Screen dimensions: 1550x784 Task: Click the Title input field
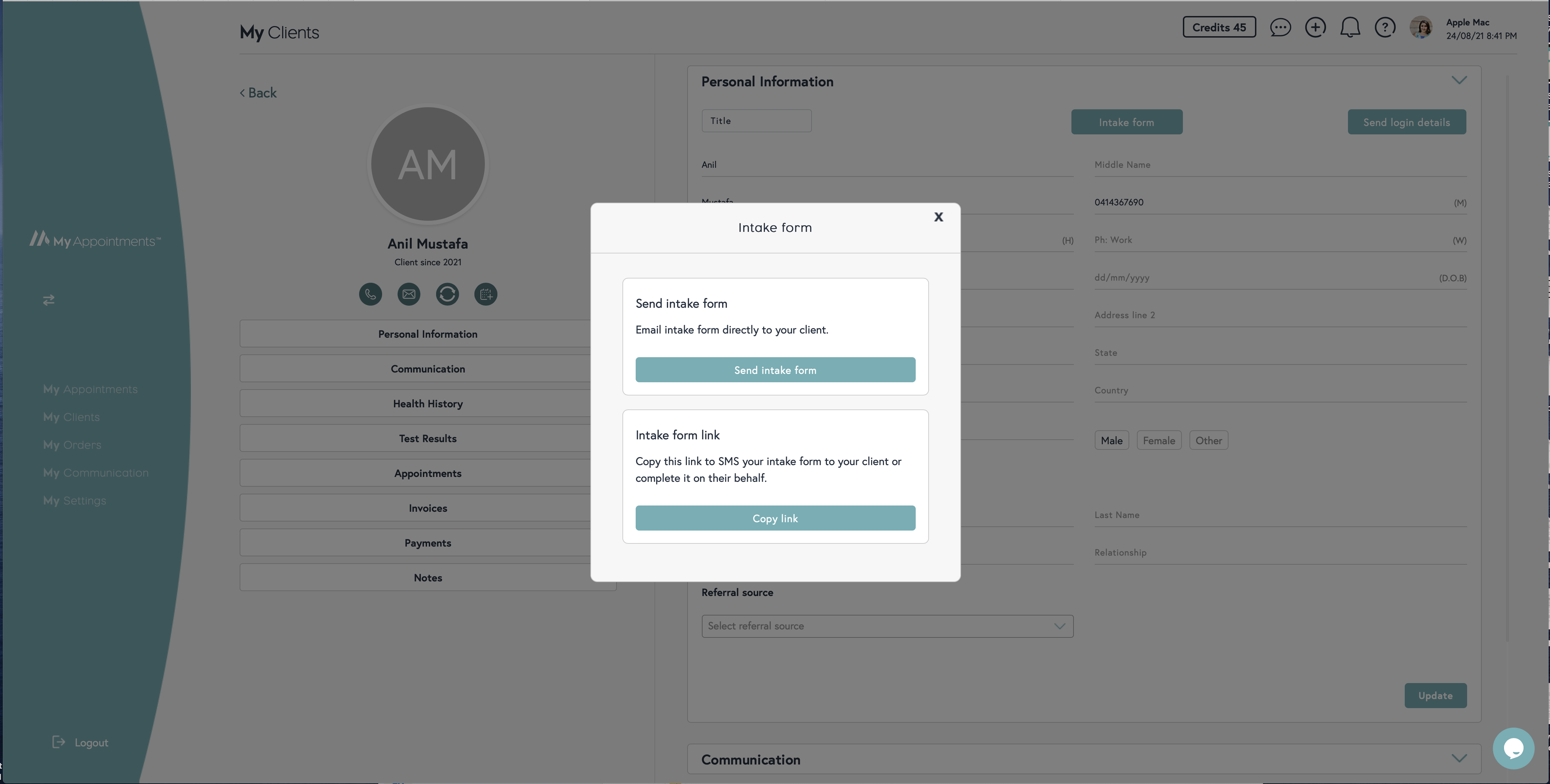[756, 121]
